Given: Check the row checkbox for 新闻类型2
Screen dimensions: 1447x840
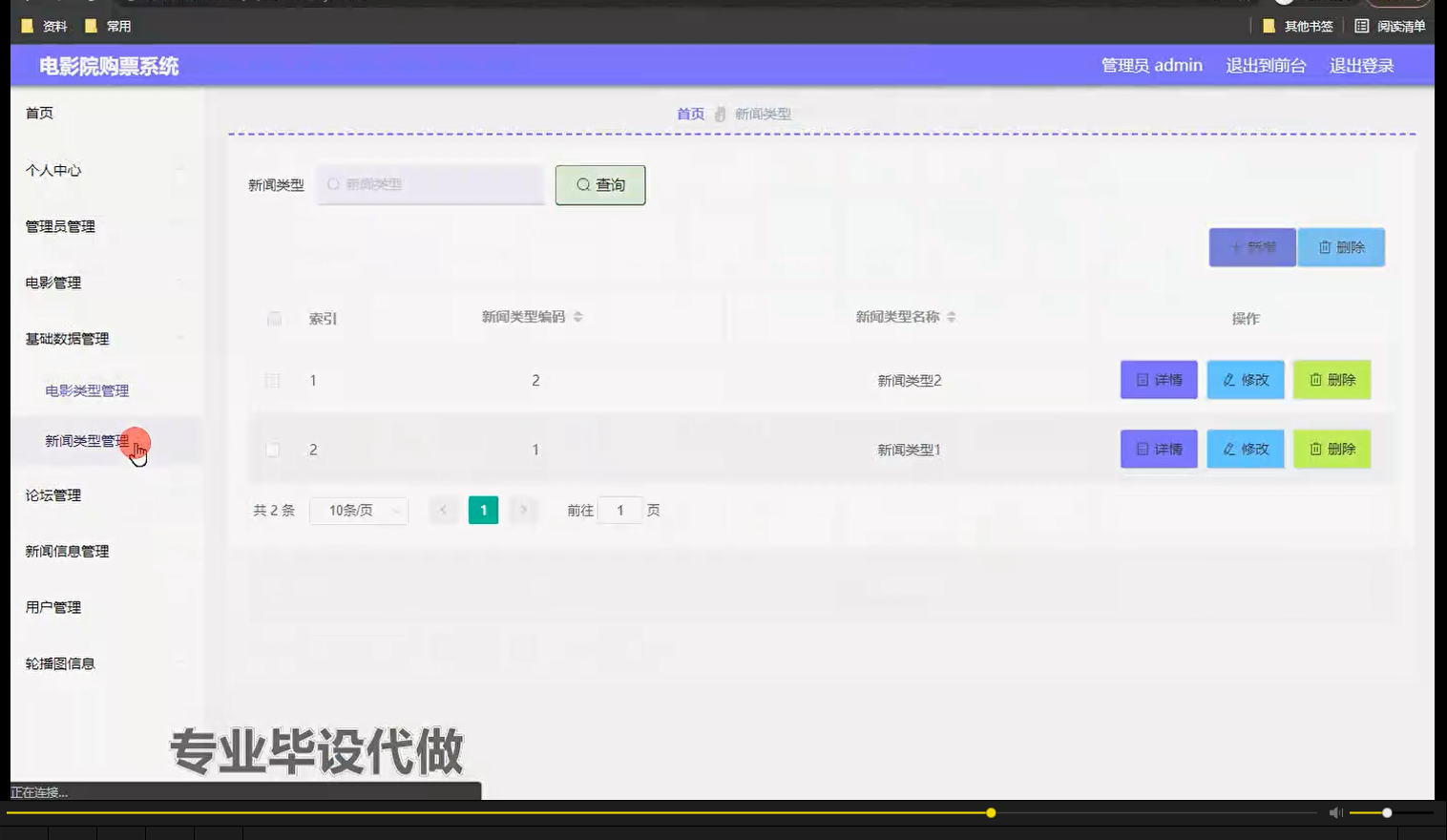Looking at the screenshot, I should [x=273, y=379].
